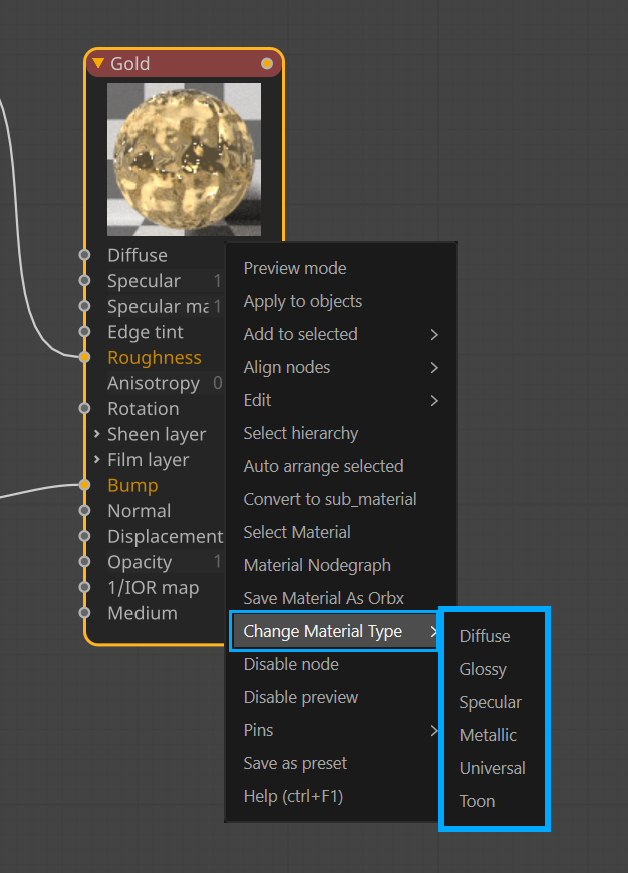The width and height of the screenshot is (628, 873).
Task: Click the Medium input pin
Action: (85, 613)
